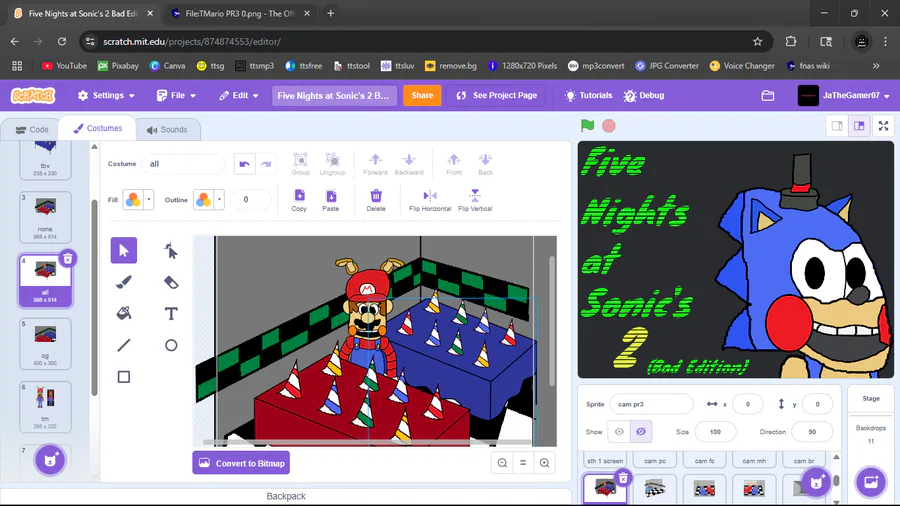The width and height of the screenshot is (900, 506).
Task: Send selection to Back
Action: point(486,164)
